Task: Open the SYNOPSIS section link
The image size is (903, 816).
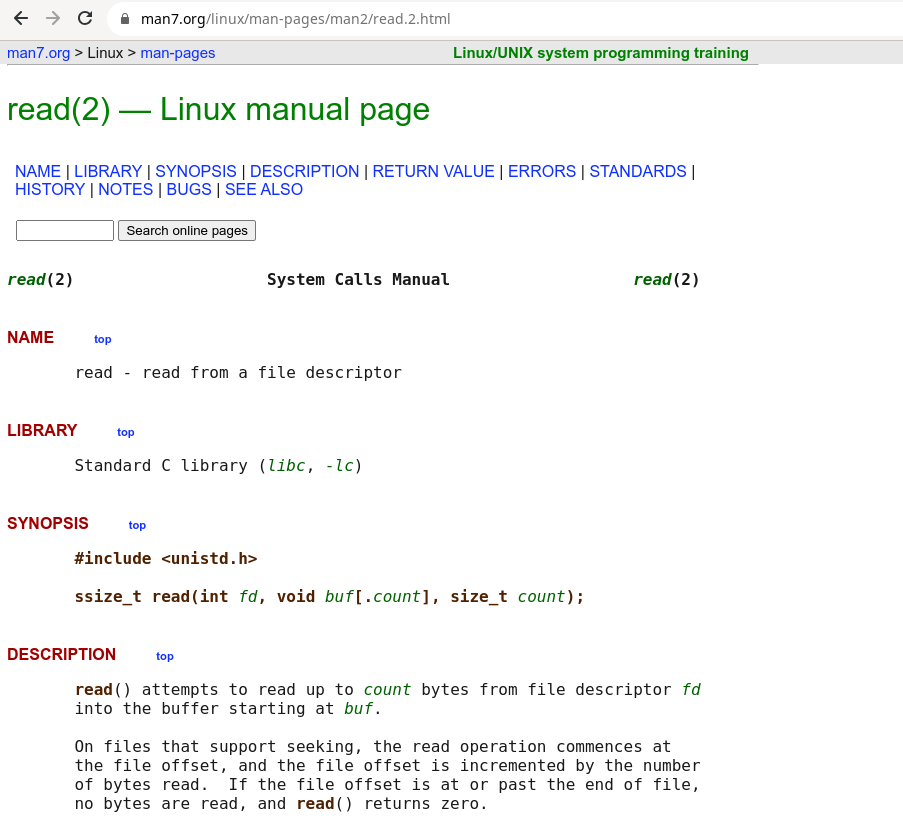Action: [x=195, y=171]
